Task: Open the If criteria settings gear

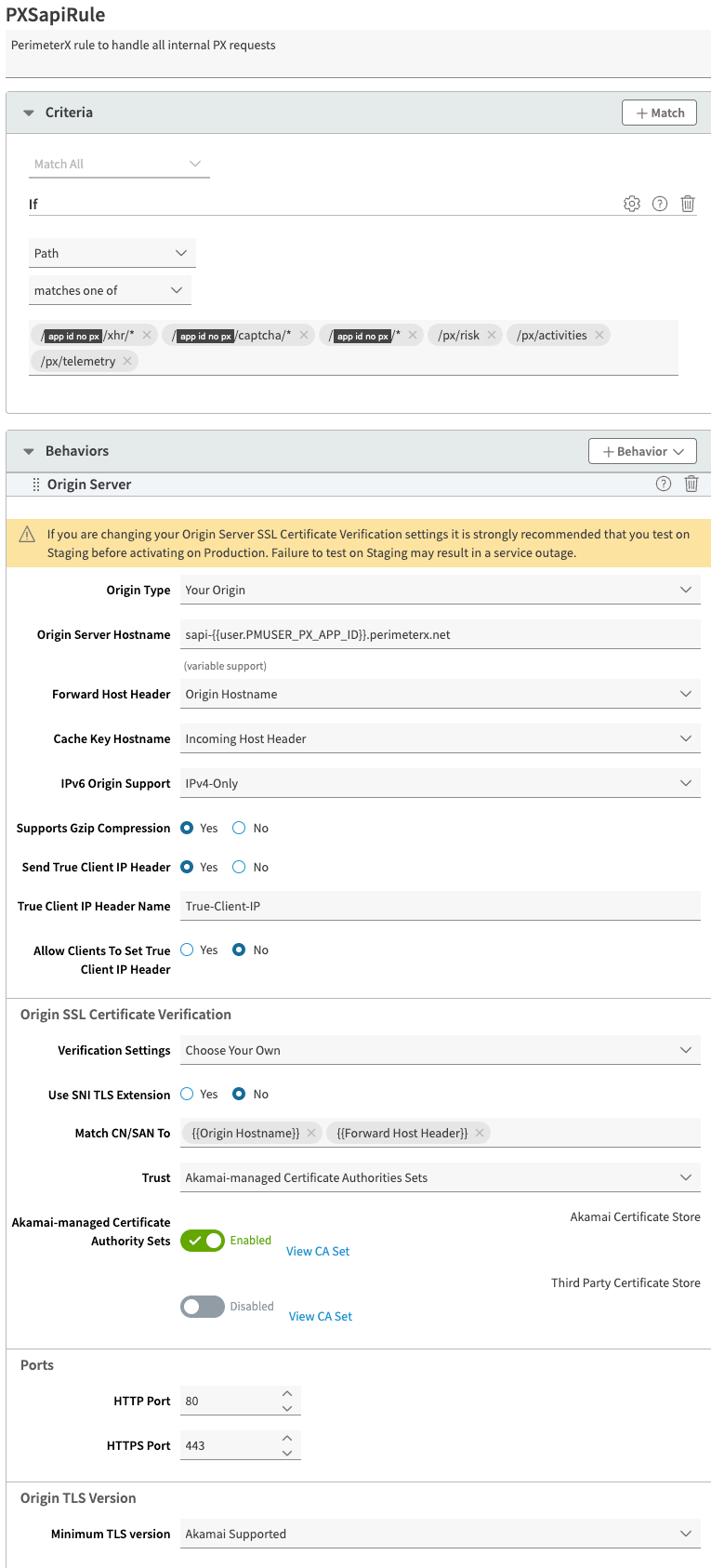Action: [x=632, y=204]
